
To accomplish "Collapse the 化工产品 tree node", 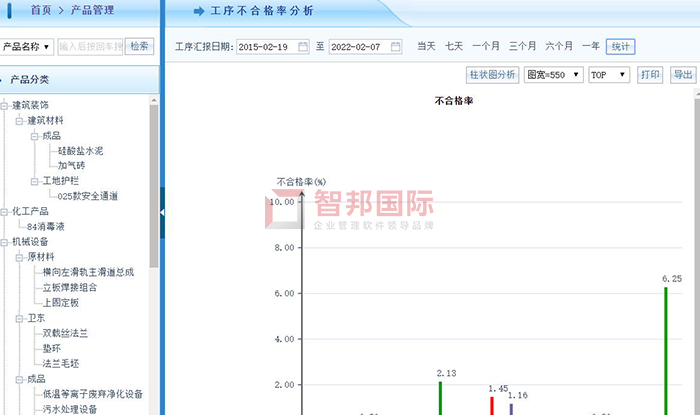I will pos(4,212).
